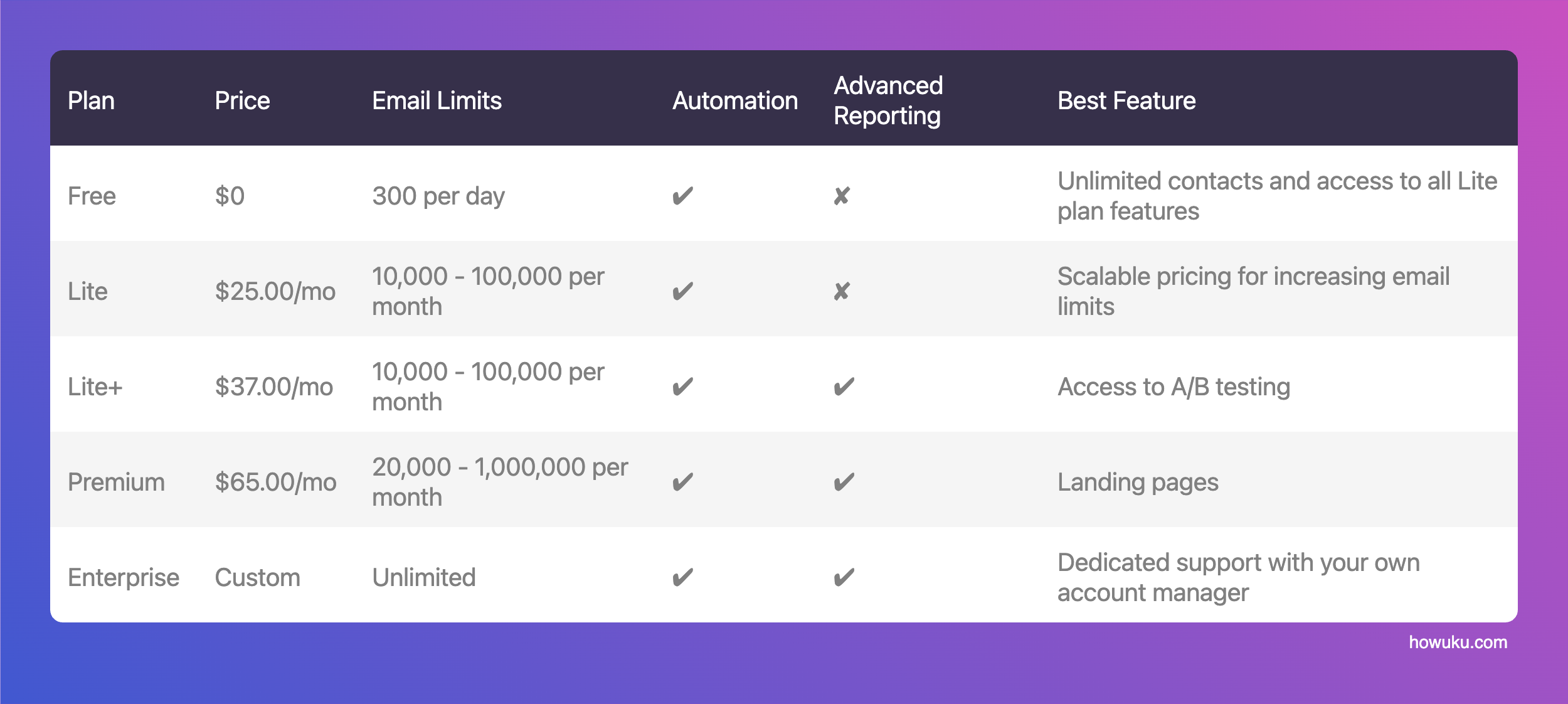Click the Plan column header
1568x704 pixels.
[x=92, y=101]
